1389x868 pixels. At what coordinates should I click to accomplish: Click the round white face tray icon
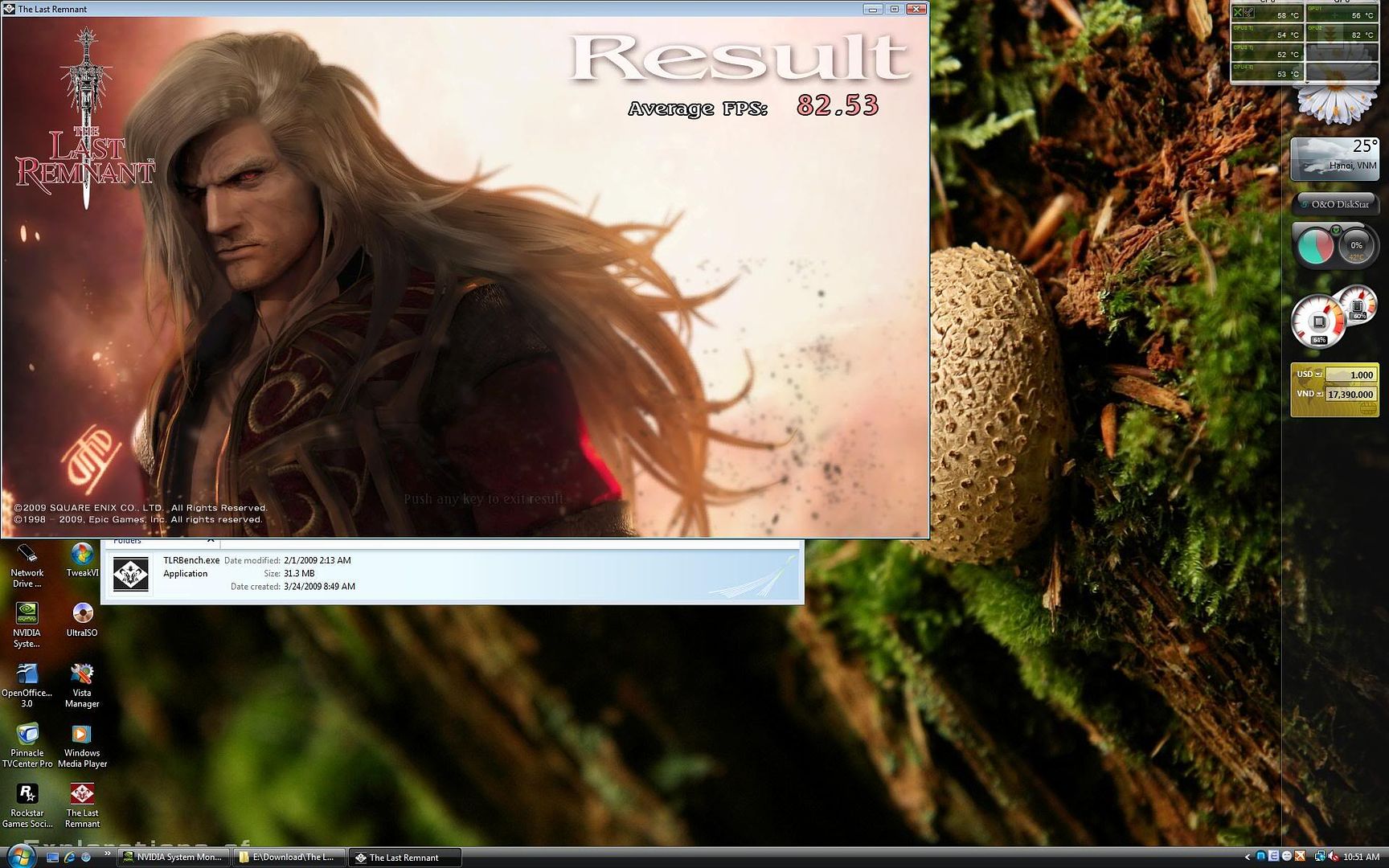coord(1286,857)
